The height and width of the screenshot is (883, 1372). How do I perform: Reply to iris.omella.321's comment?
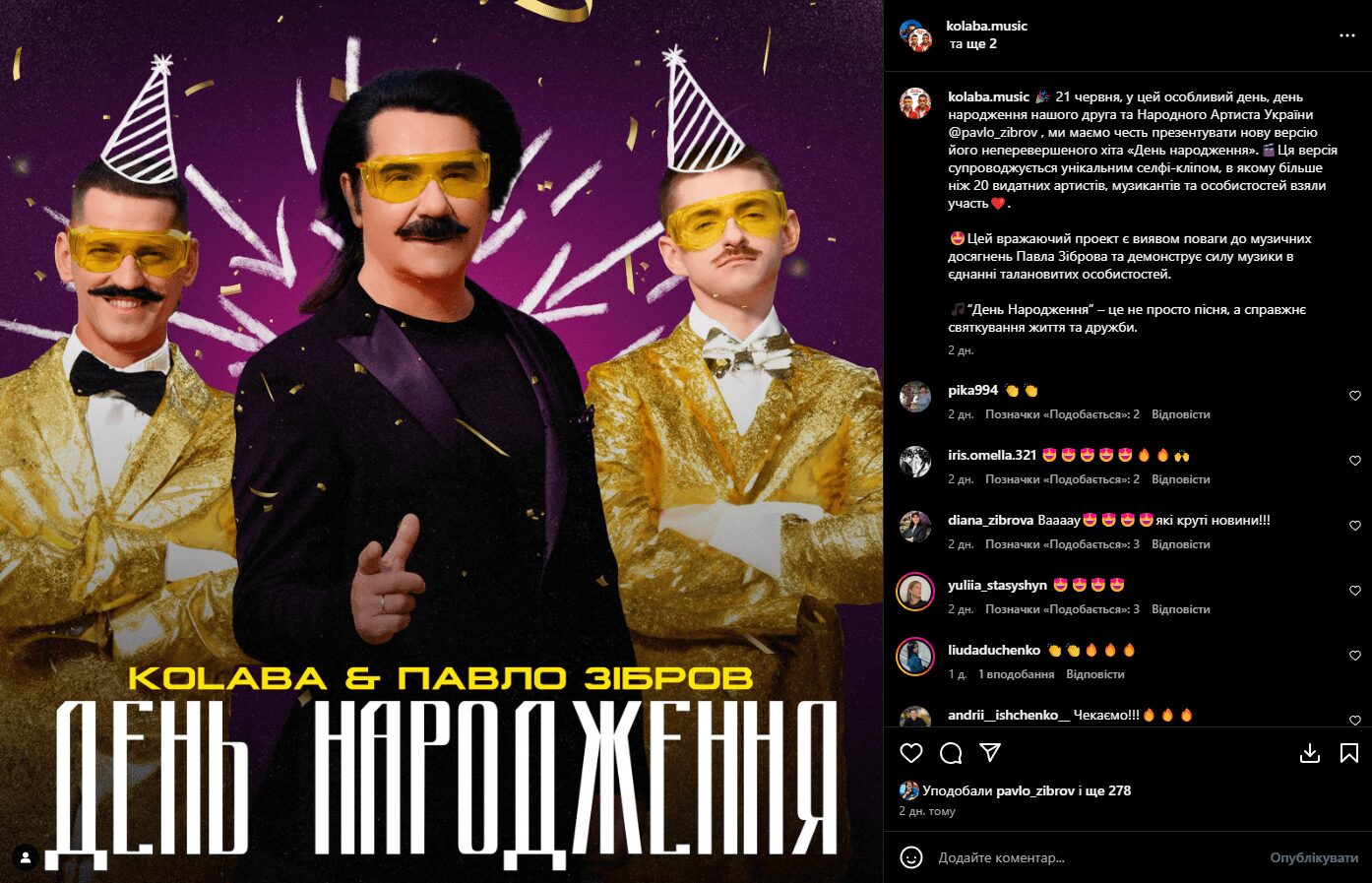click(1180, 479)
